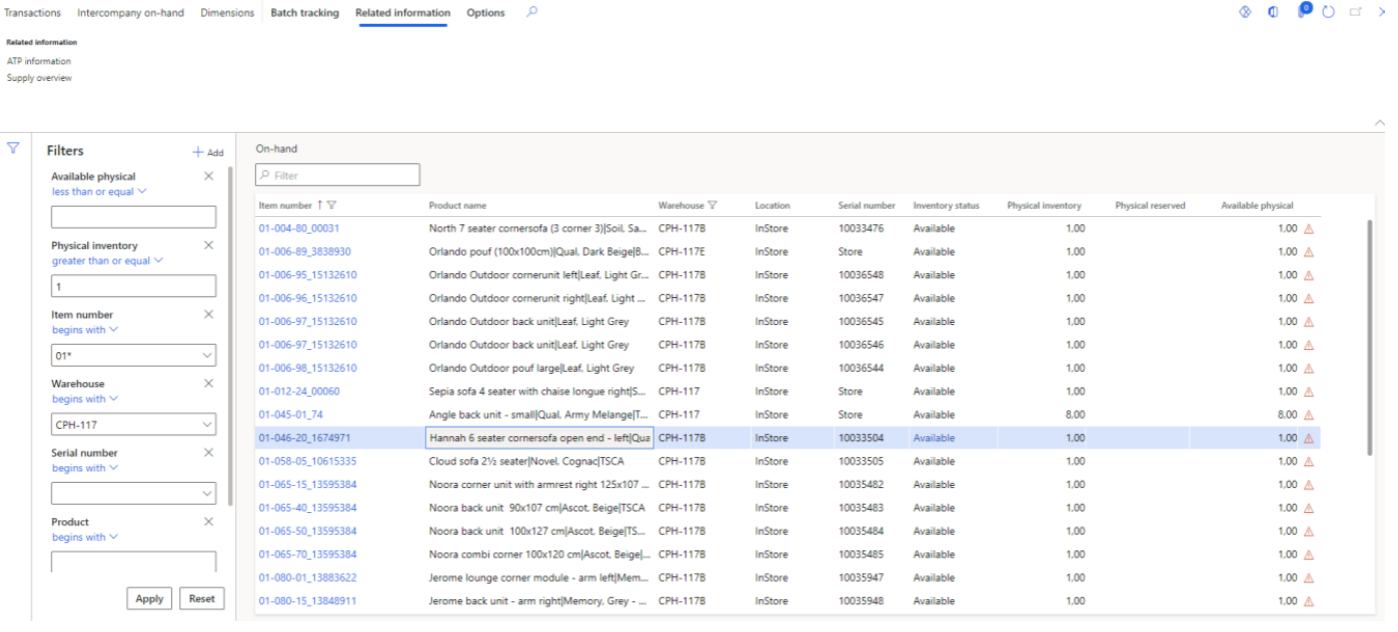The image size is (1398, 632).
Task: Remove the Available physical filter
Action: click(x=209, y=176)
